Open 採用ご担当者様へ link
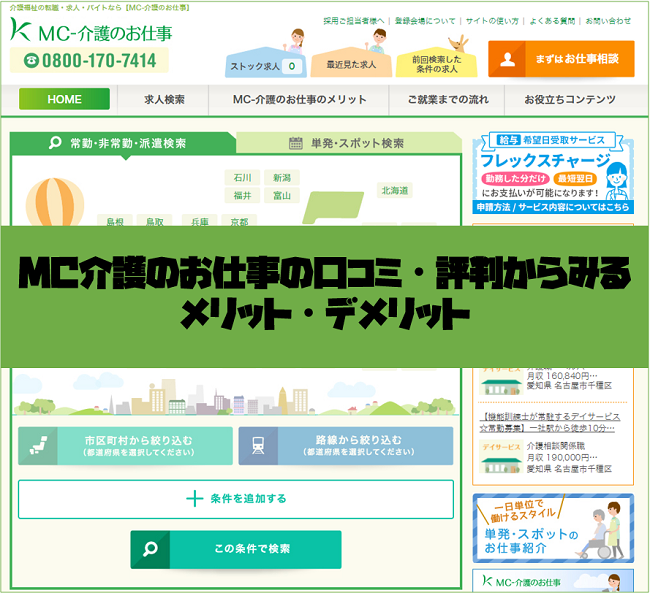Image resolution: width=650 pixels, height=593 pixels. pos(354,21)
